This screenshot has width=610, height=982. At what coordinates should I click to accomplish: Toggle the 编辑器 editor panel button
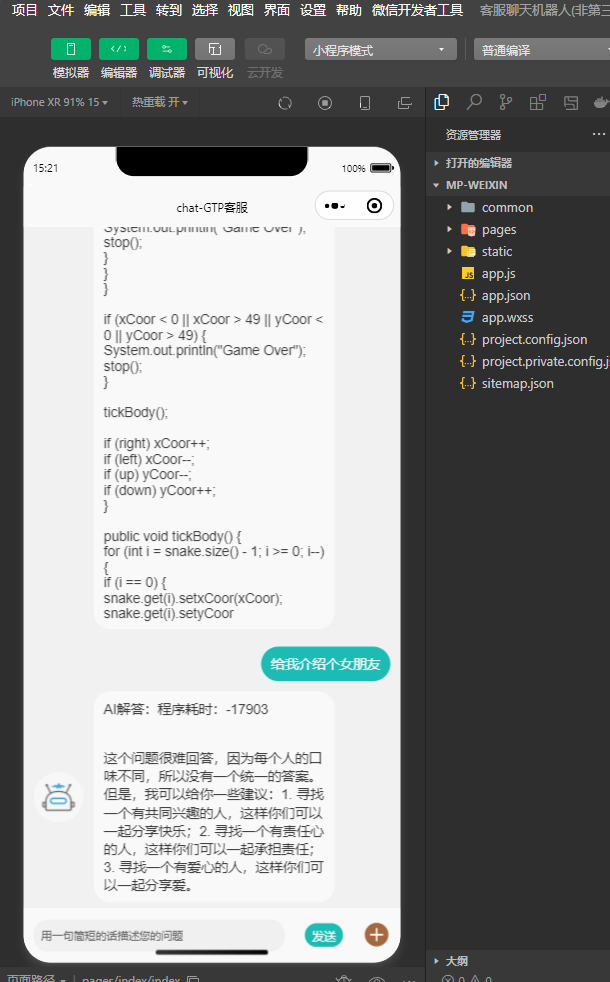point(119,49)
